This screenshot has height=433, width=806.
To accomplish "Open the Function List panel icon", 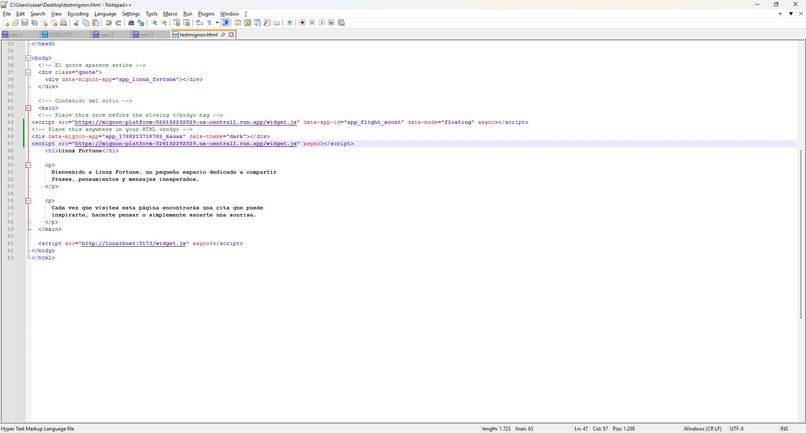I will click(x=267, y=23).
